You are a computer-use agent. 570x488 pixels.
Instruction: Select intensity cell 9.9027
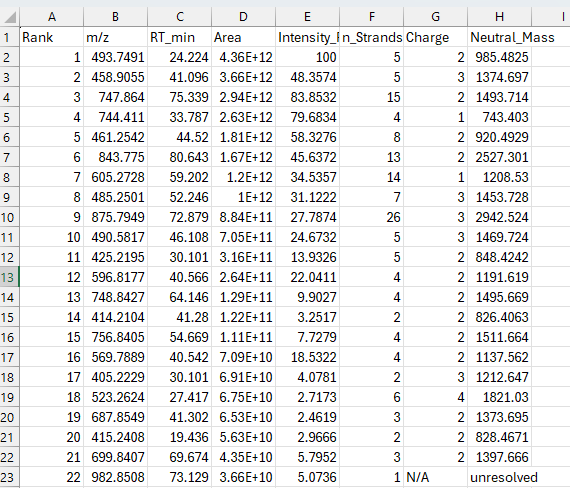308,297
